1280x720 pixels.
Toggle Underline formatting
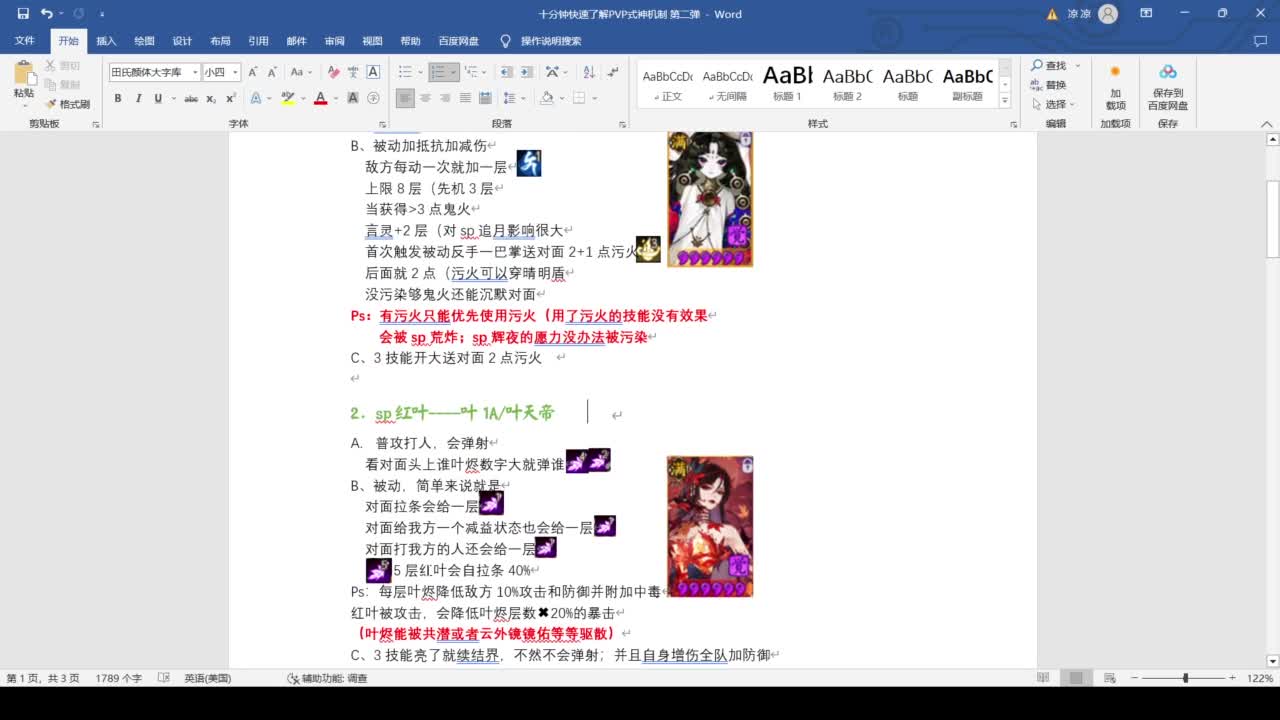(x=158, y=98)
